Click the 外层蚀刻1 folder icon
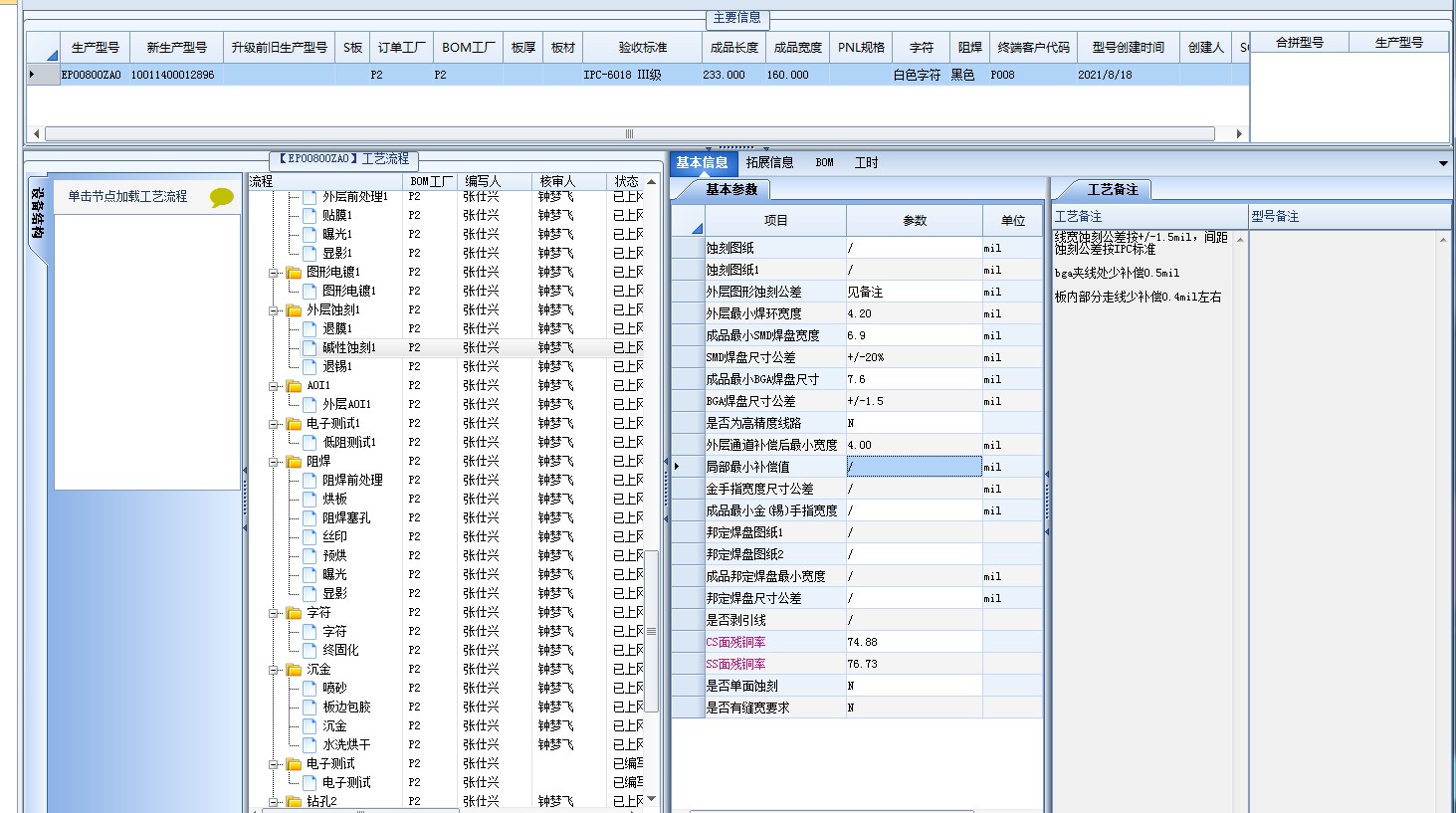The width and height of the screenshot is (1456, 813). [295, 310]
